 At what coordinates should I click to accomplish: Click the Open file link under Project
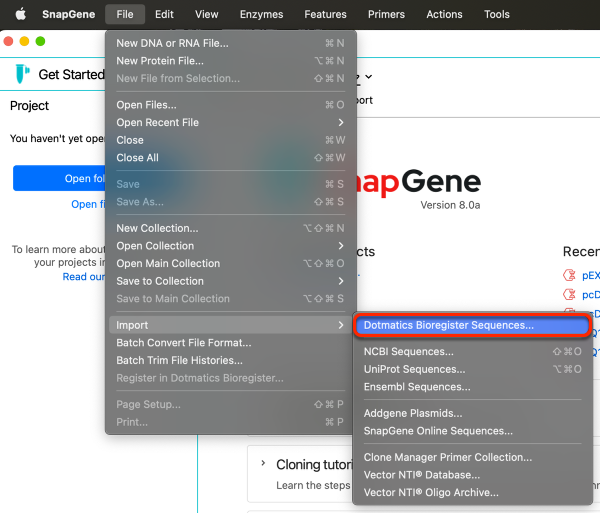88,204
